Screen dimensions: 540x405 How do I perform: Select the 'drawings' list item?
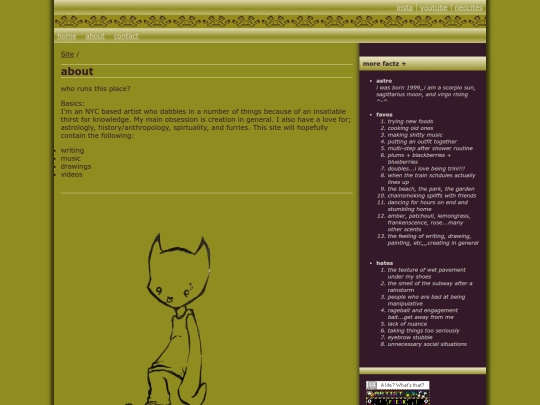coord(76,166)
